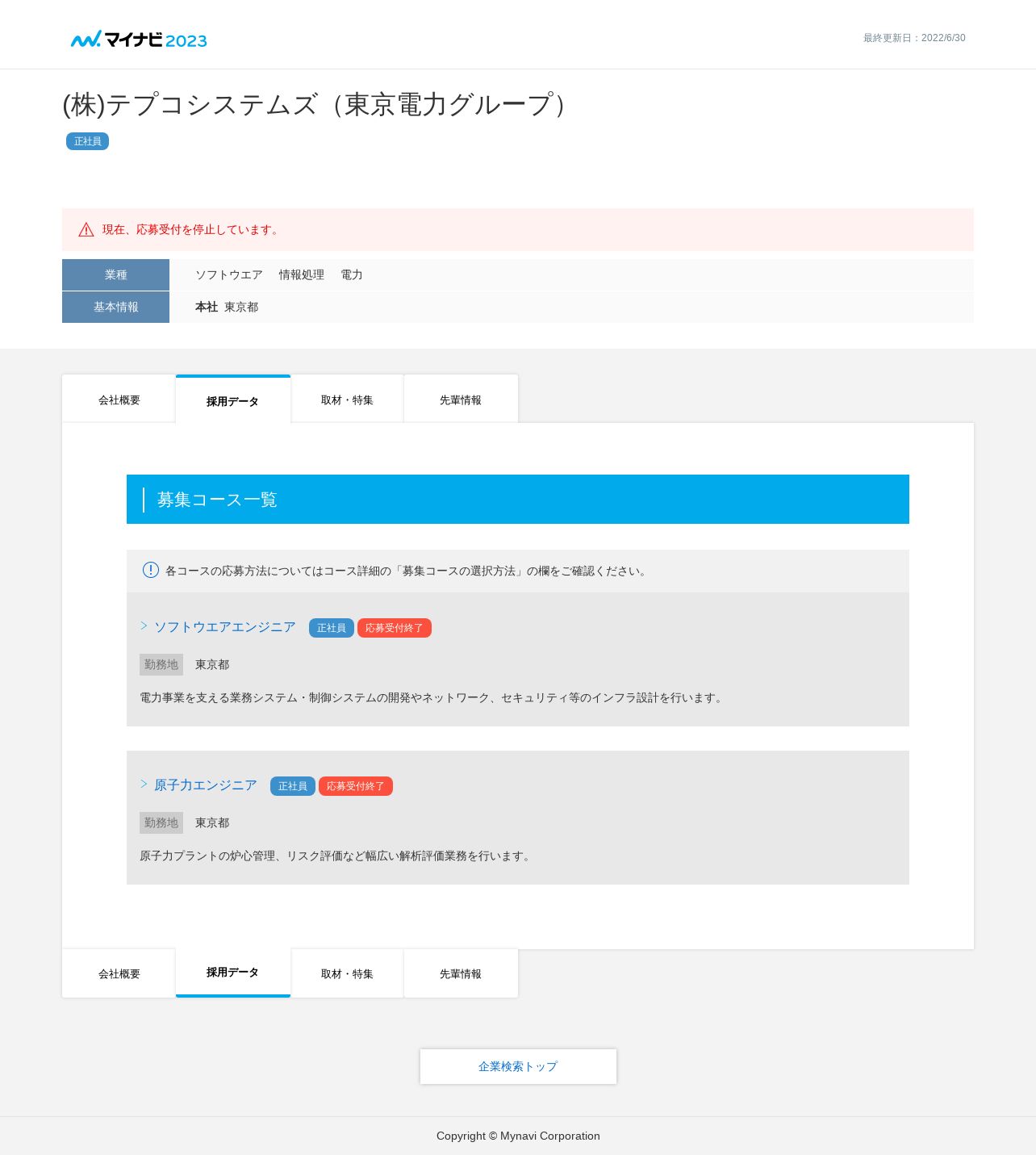Click the 業種 label cell
This screenshot has width=1036, height=1155.
115,274
